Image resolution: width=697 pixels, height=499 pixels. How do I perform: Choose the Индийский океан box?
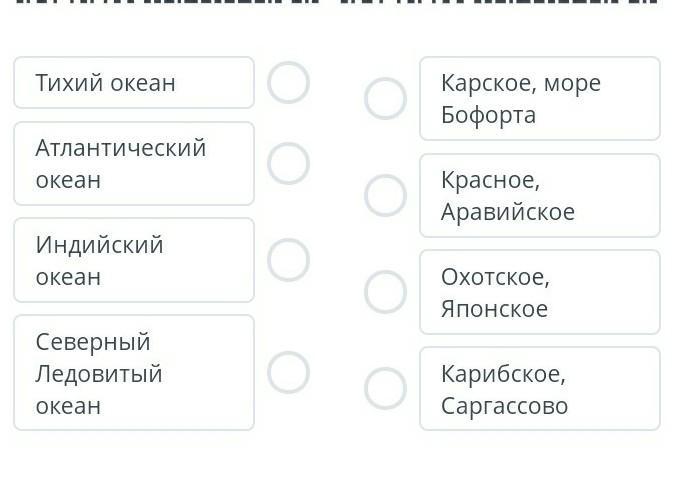coord(134,260)
